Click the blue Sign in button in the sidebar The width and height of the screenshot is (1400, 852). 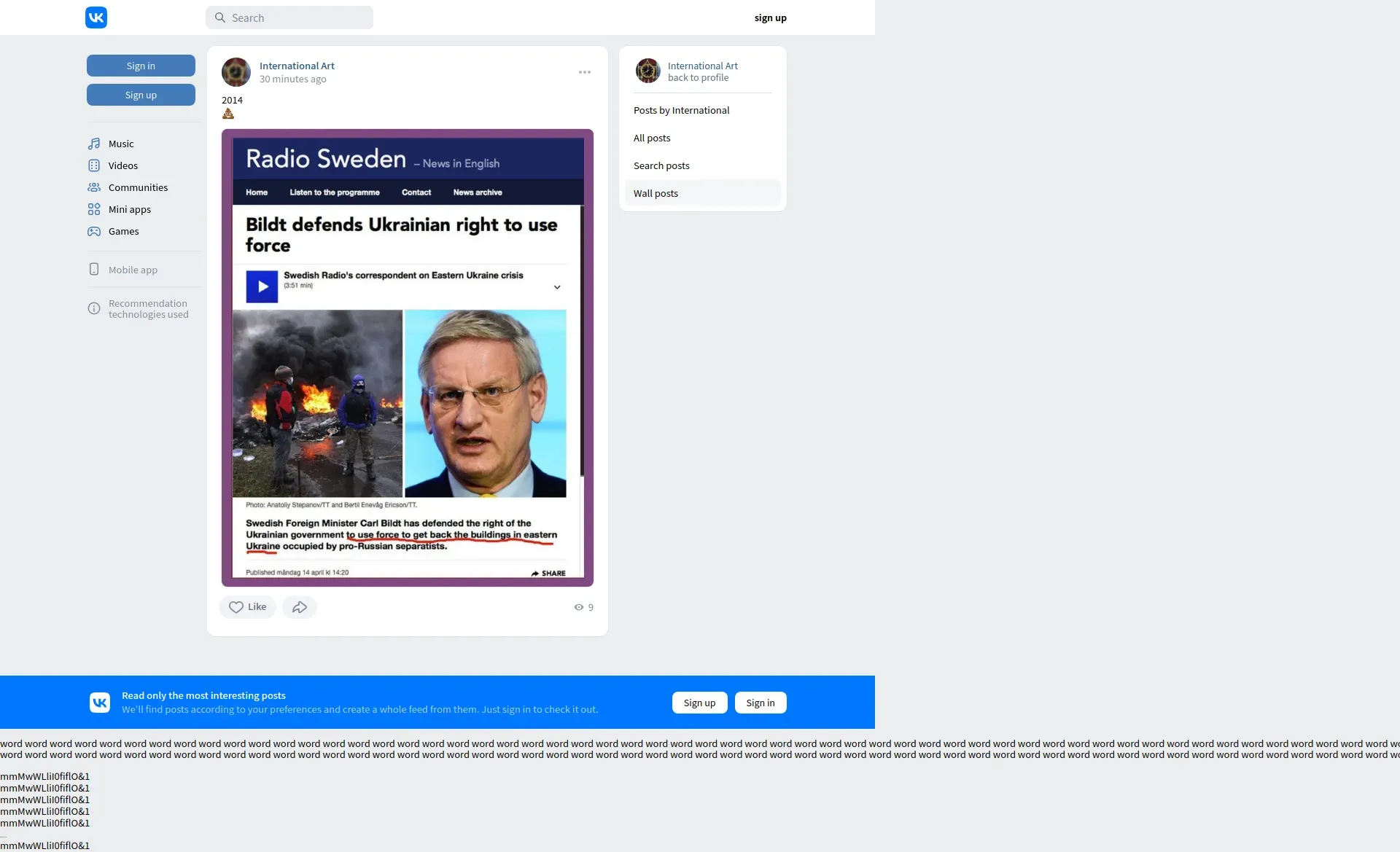point(141,66)
